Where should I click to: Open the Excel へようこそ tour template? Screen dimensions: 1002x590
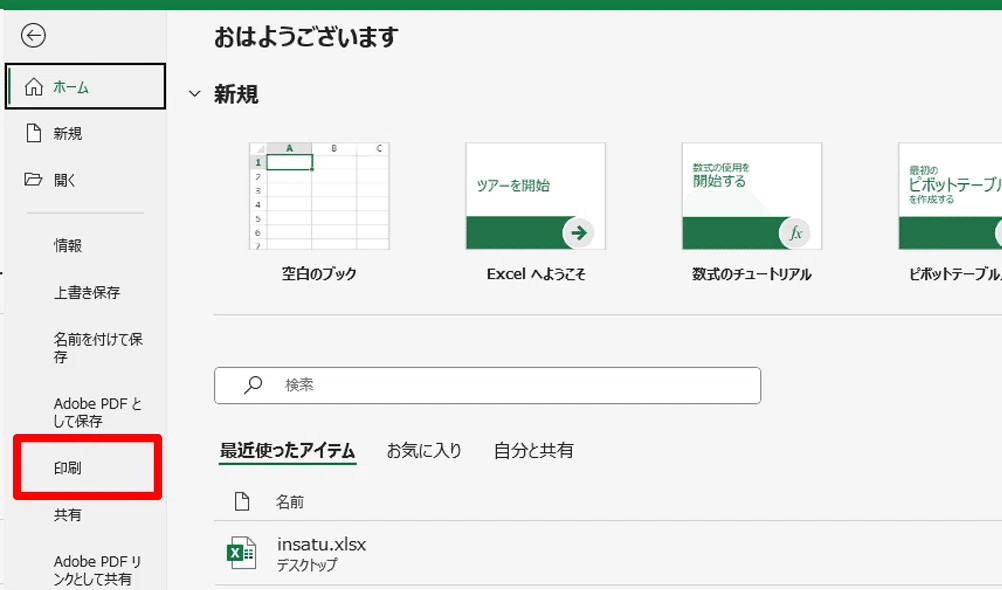(x=536, y=196)
